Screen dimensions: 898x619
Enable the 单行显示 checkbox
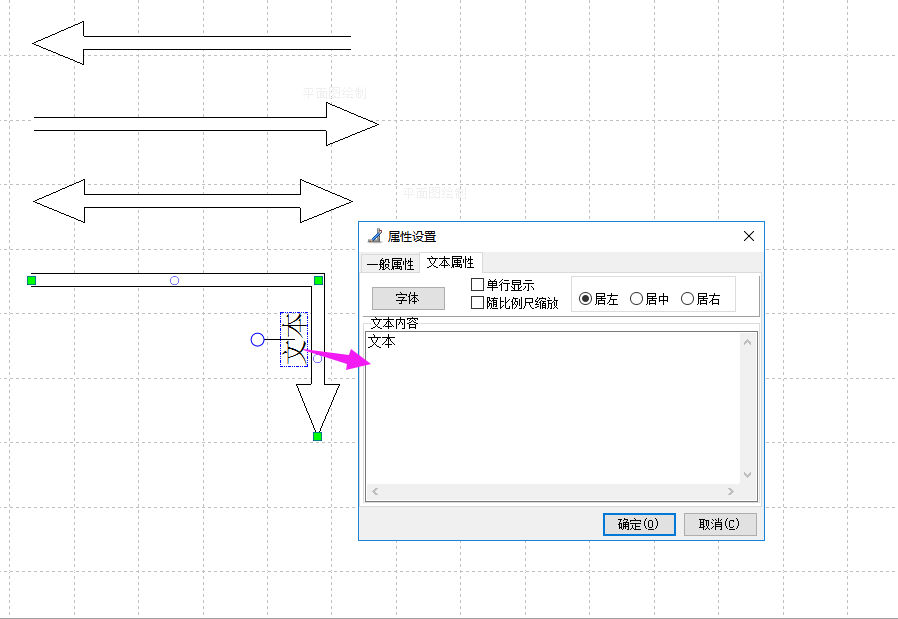coord(477,285)
